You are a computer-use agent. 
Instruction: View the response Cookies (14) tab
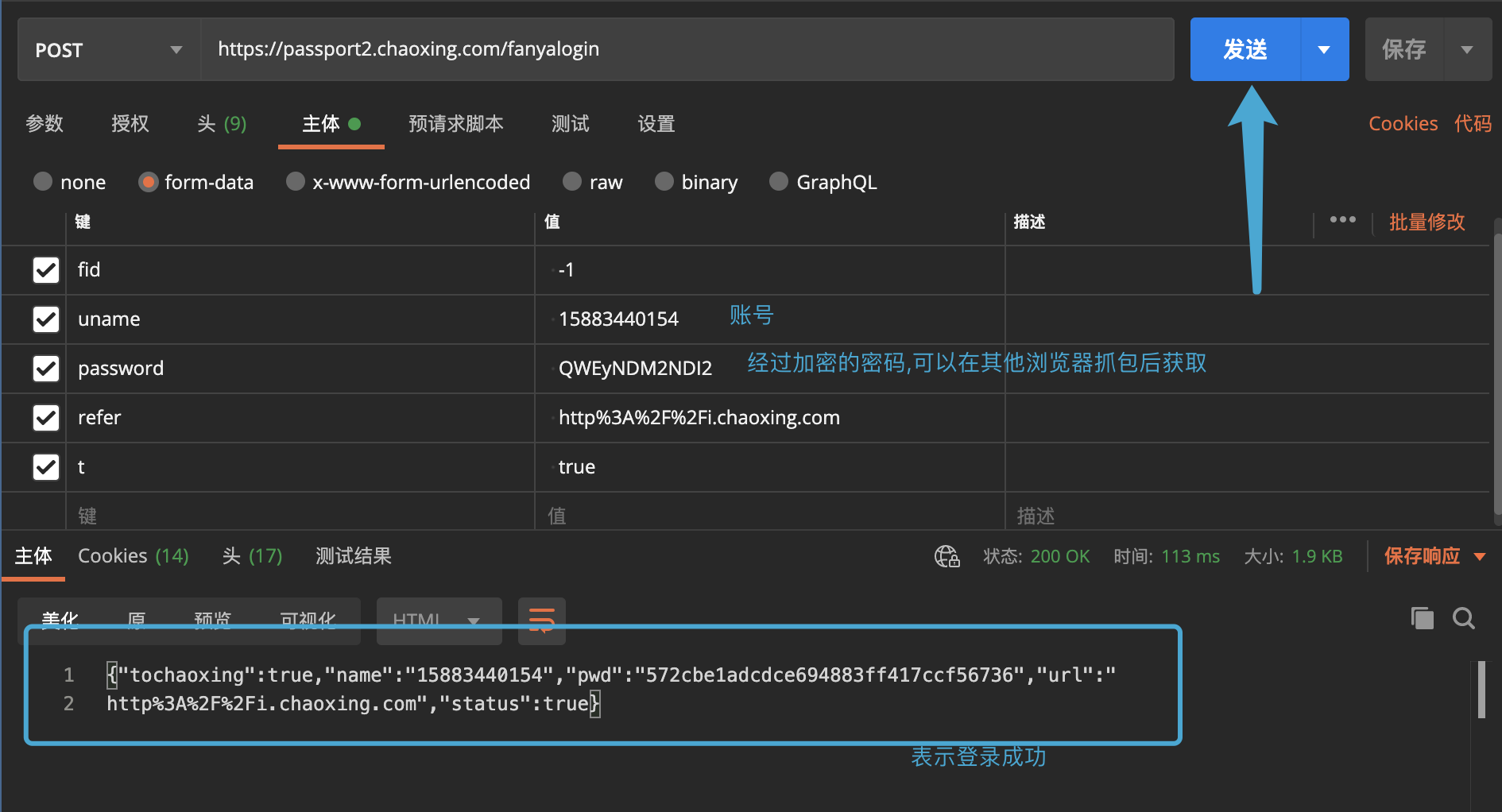click(134, 556)
